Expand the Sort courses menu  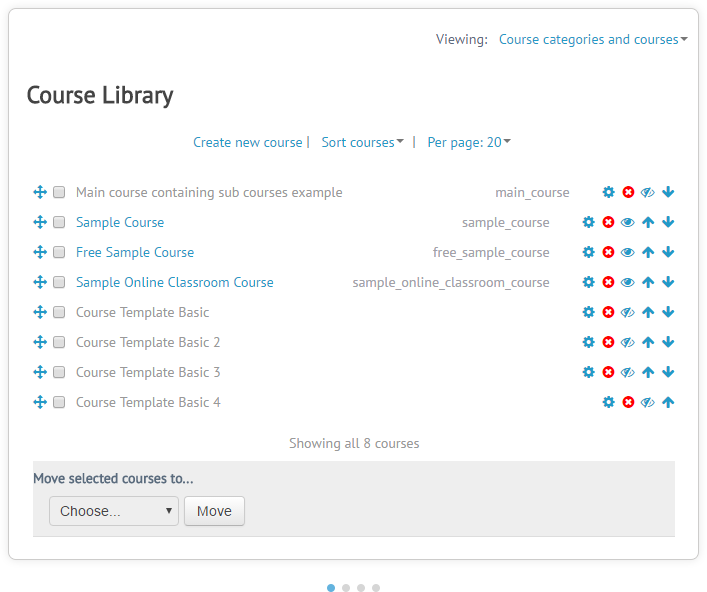(x=363, y=142)
